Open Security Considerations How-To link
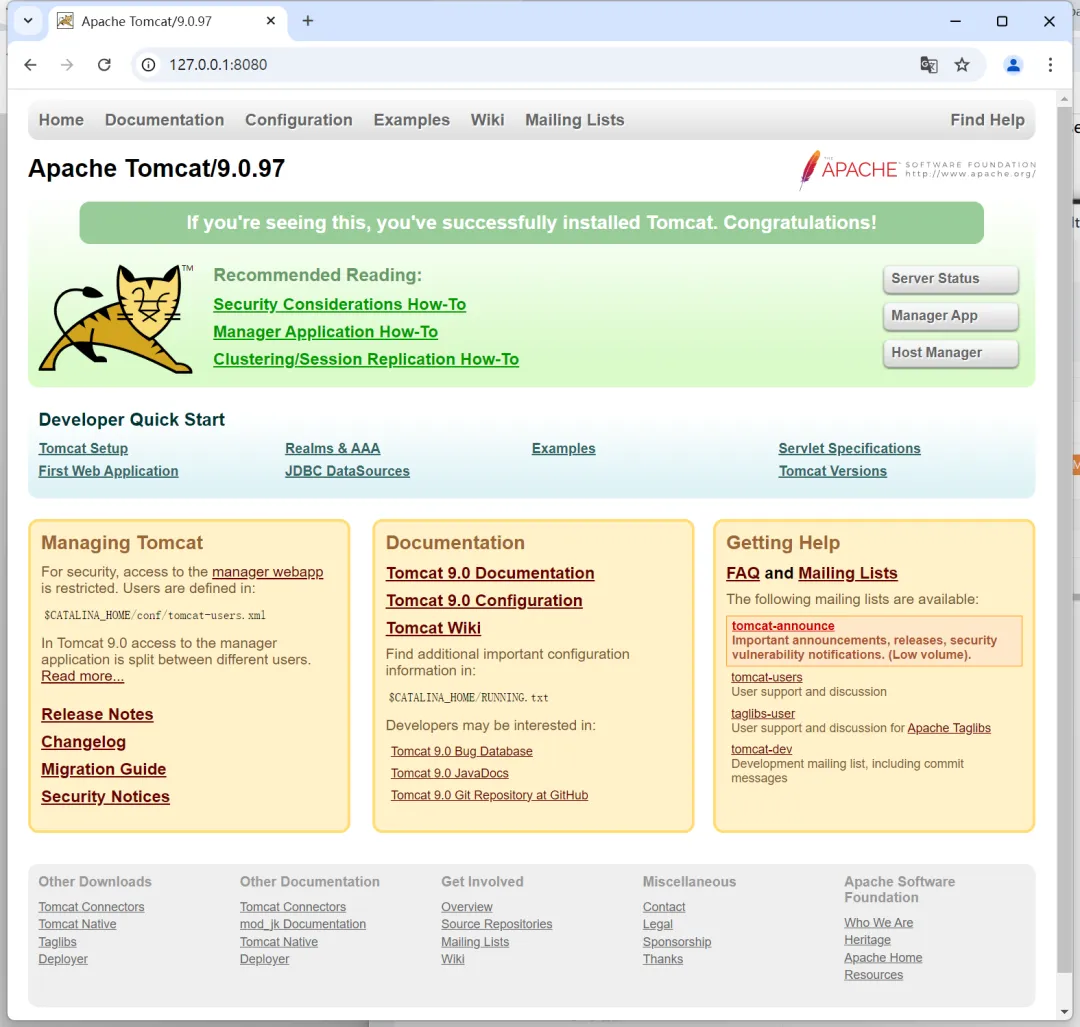1080x1027 pixels. click(340, 304)
